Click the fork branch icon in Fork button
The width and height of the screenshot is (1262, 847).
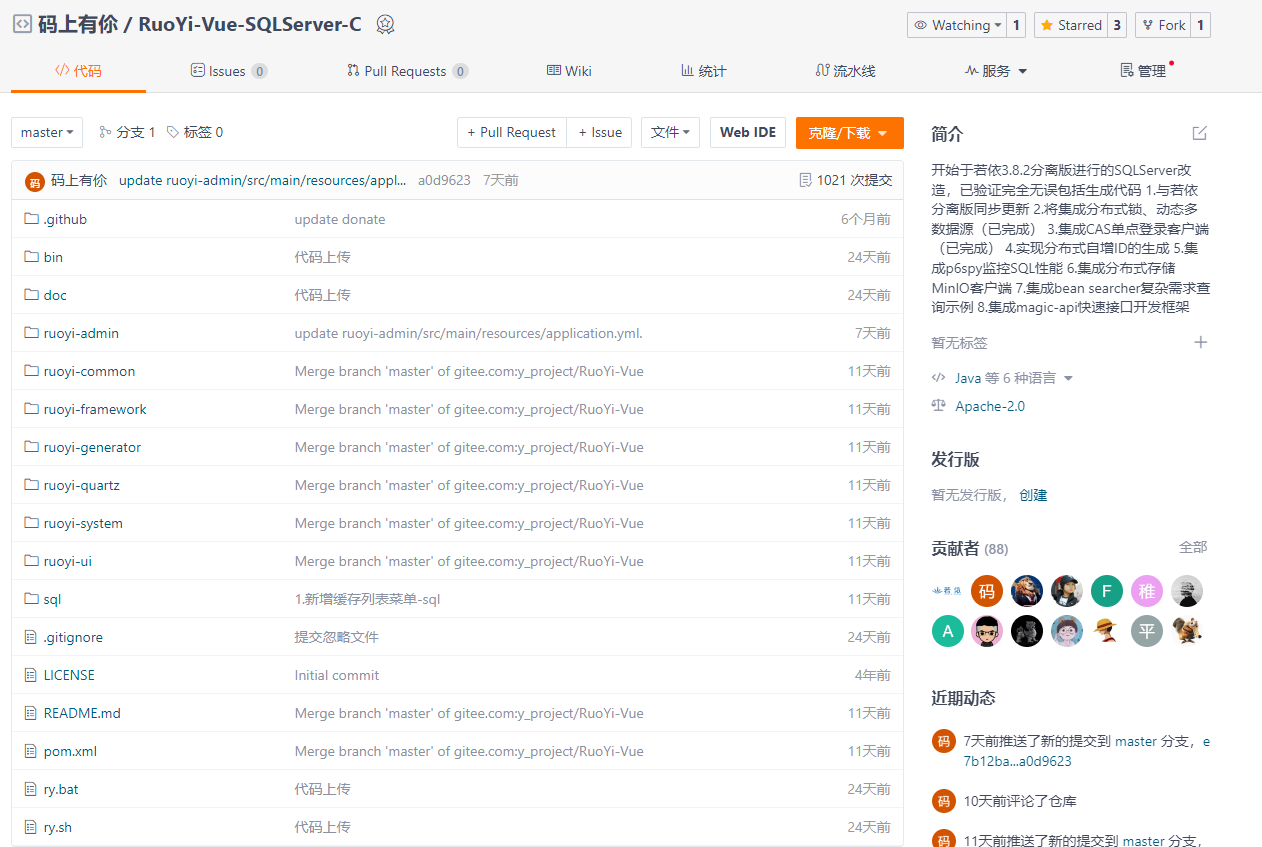pyautogui.click(x=1150, y=24)
